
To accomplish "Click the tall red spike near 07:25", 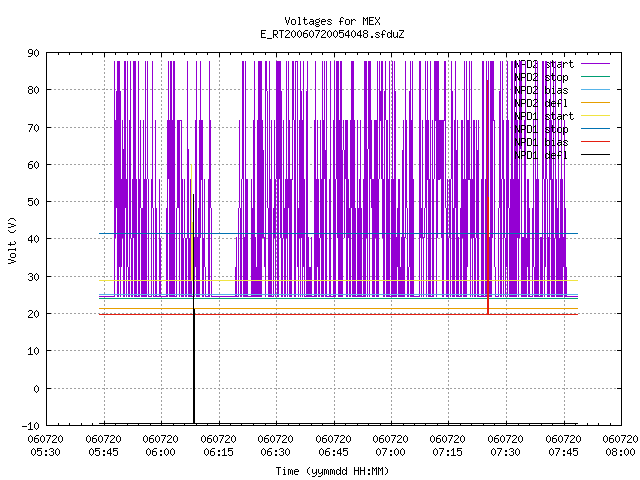I will (488, 196).
